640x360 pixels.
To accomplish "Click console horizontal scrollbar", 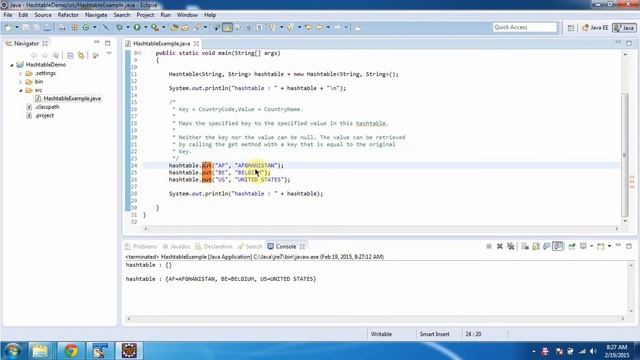I will pyautogui.click(x=376, y=319).
